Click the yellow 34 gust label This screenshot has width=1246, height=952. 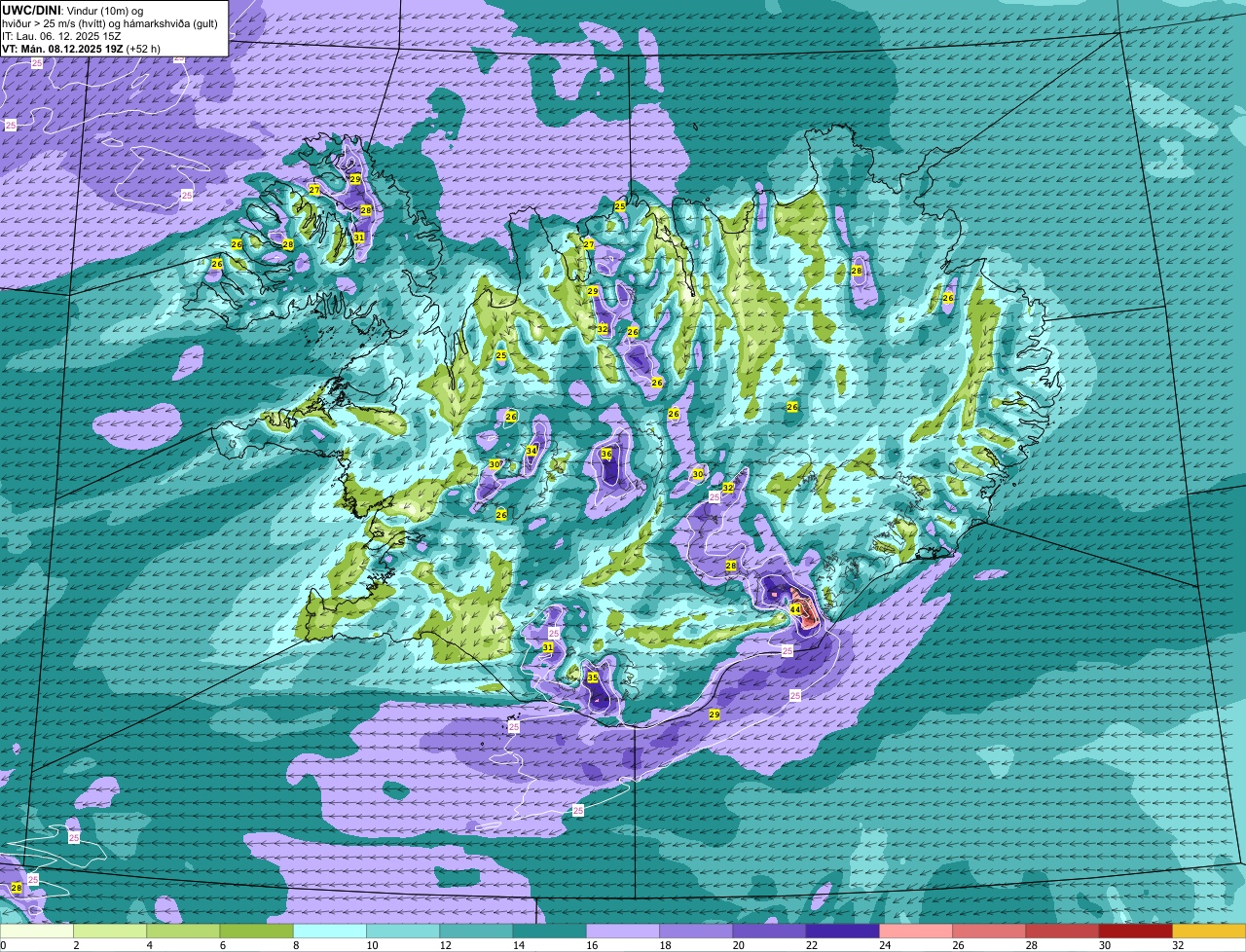pos(531,451)
